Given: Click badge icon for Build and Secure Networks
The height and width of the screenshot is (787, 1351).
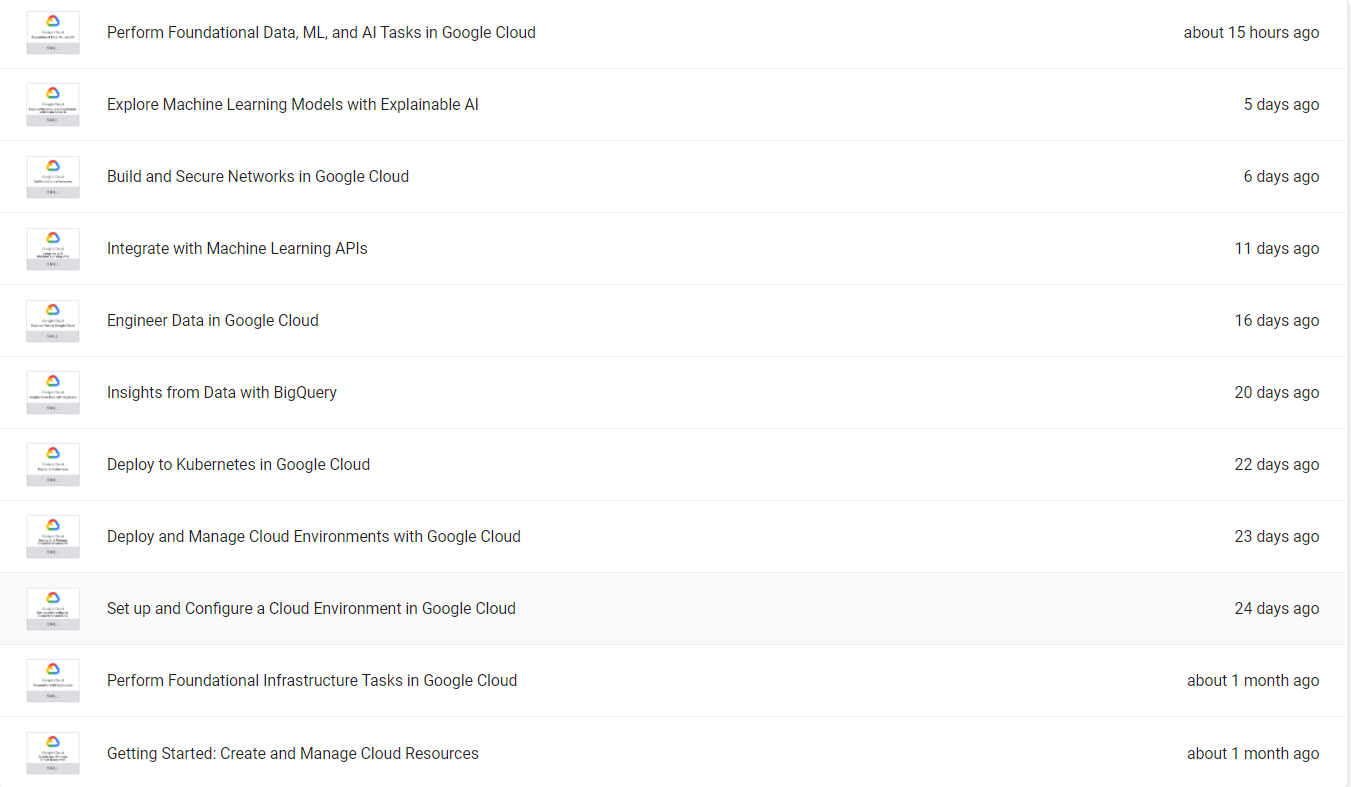Looking at the screenshot, I should [53, 177].
